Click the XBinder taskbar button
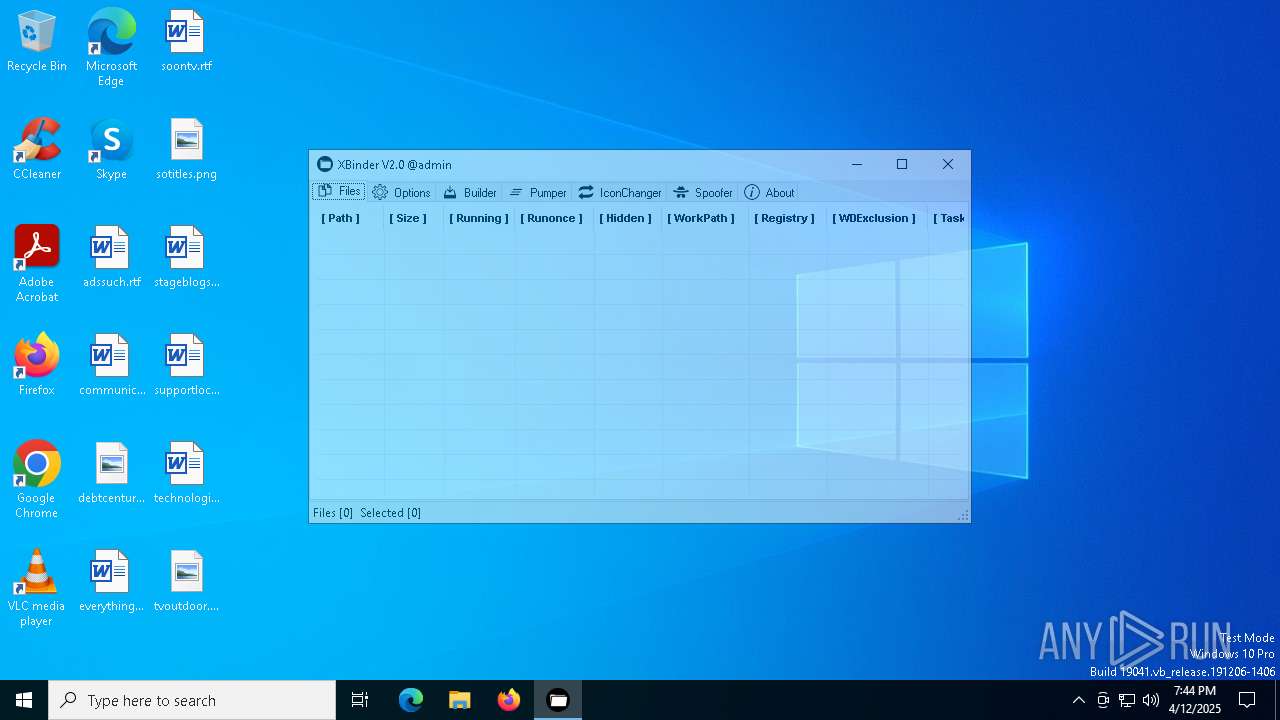 click(x=558, y=700)
